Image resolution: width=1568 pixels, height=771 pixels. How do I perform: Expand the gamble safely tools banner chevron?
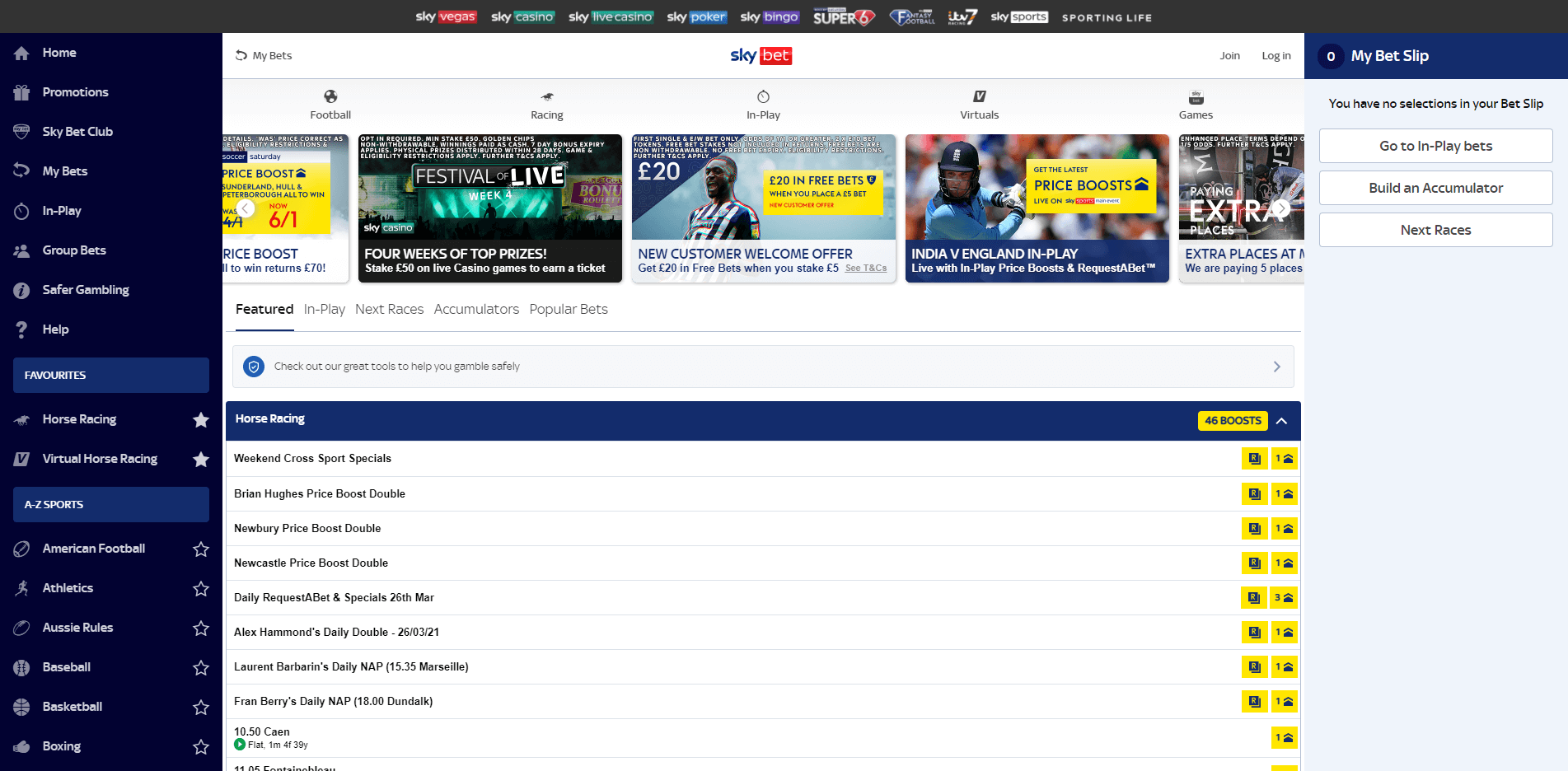pyautogui.click(x=1276, y=366)
